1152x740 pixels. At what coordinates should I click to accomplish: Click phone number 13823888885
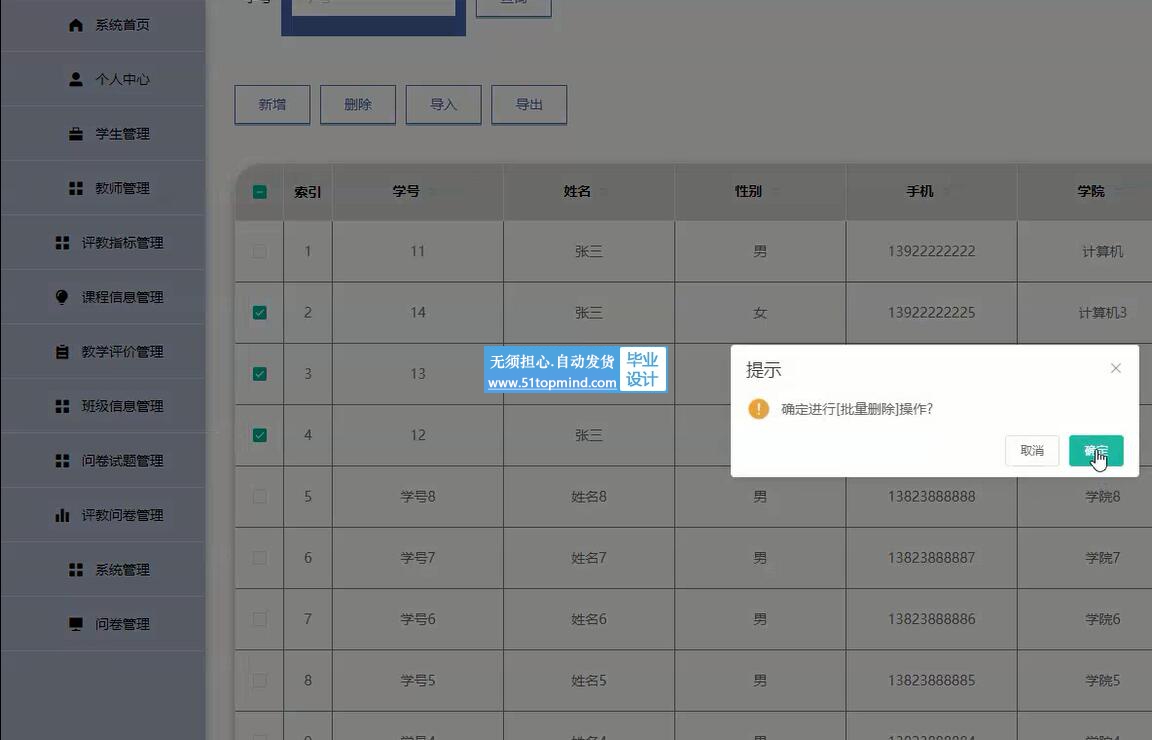932,680
